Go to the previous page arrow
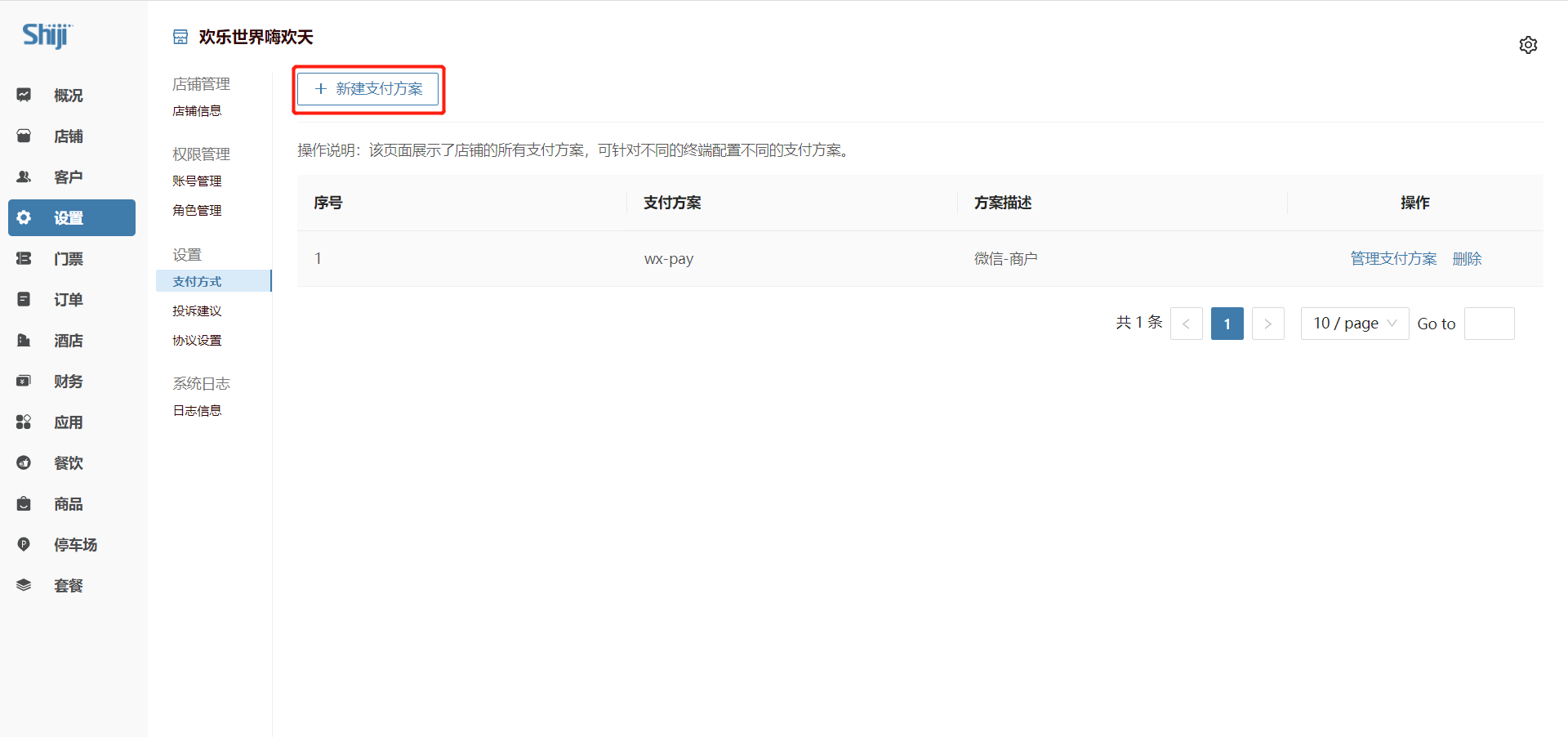 click(x=1186, y=324)
